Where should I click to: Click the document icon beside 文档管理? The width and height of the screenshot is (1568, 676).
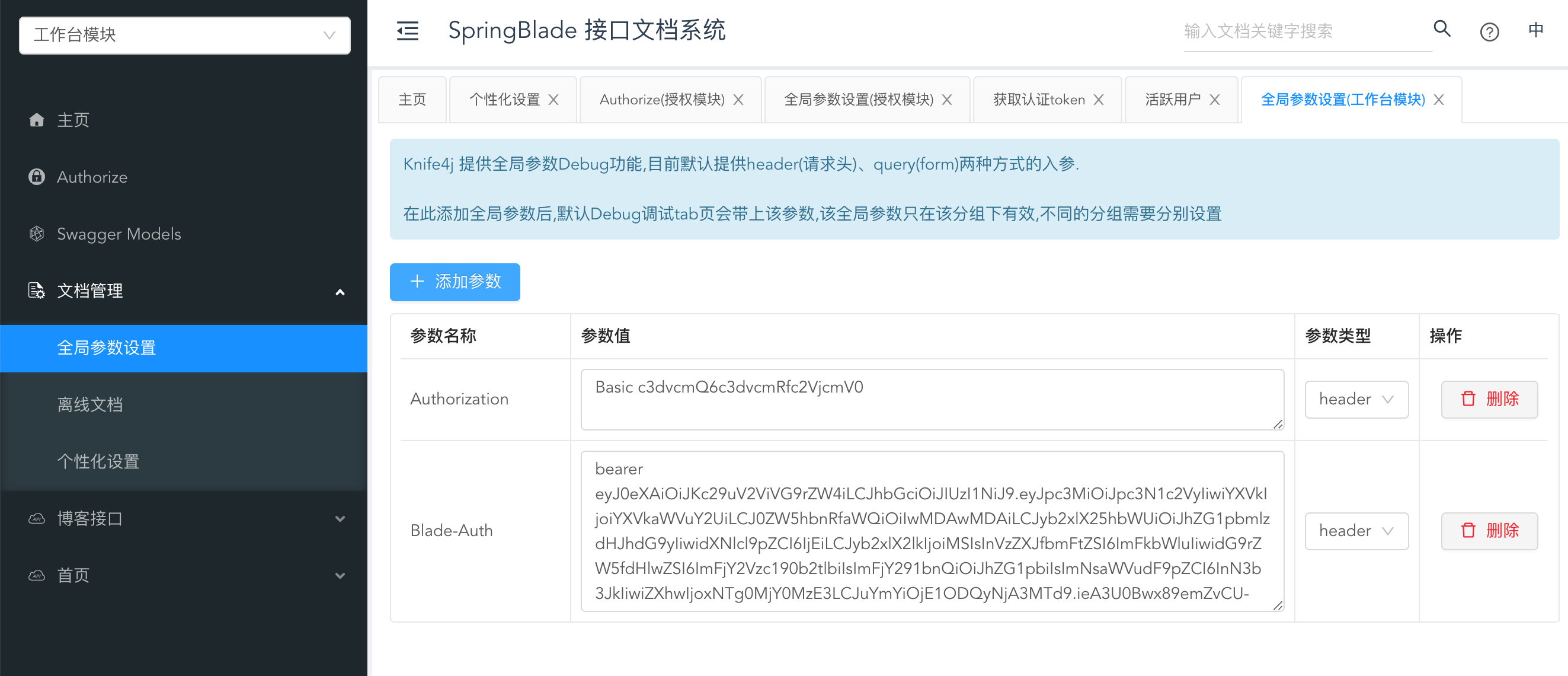37,291
